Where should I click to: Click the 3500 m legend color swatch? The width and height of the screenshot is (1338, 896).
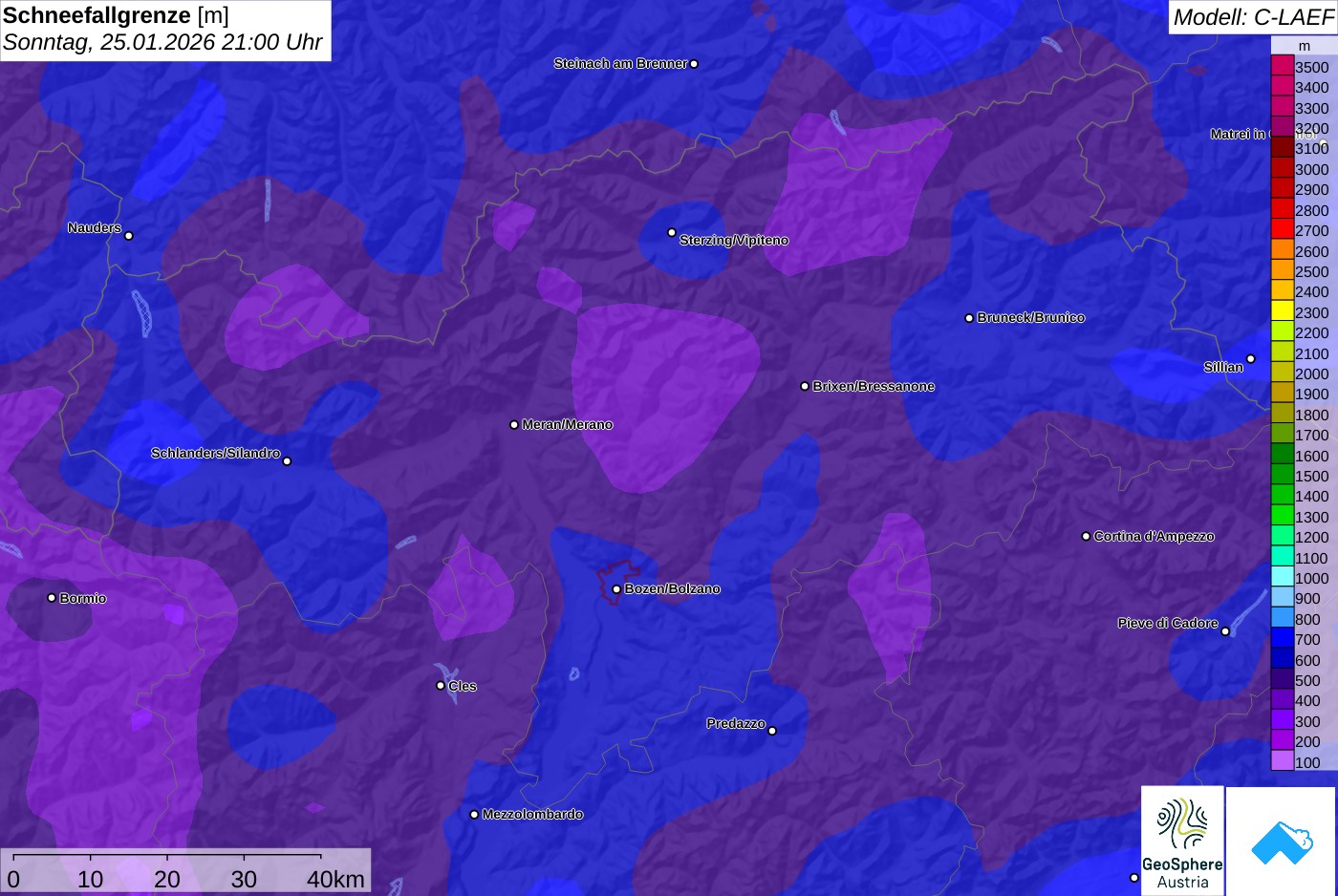[x=1282, y=67]
